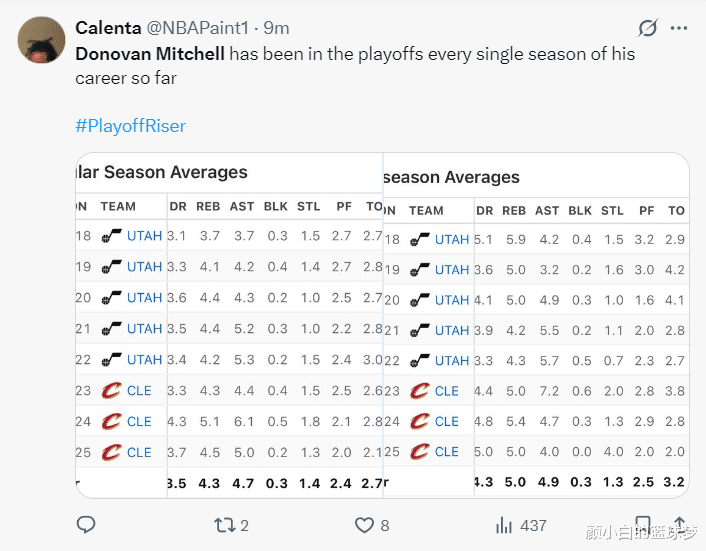The width and height of the screenshot is (706, 551).
Task: Open Calenta's profile avatar
Action: 40,41
